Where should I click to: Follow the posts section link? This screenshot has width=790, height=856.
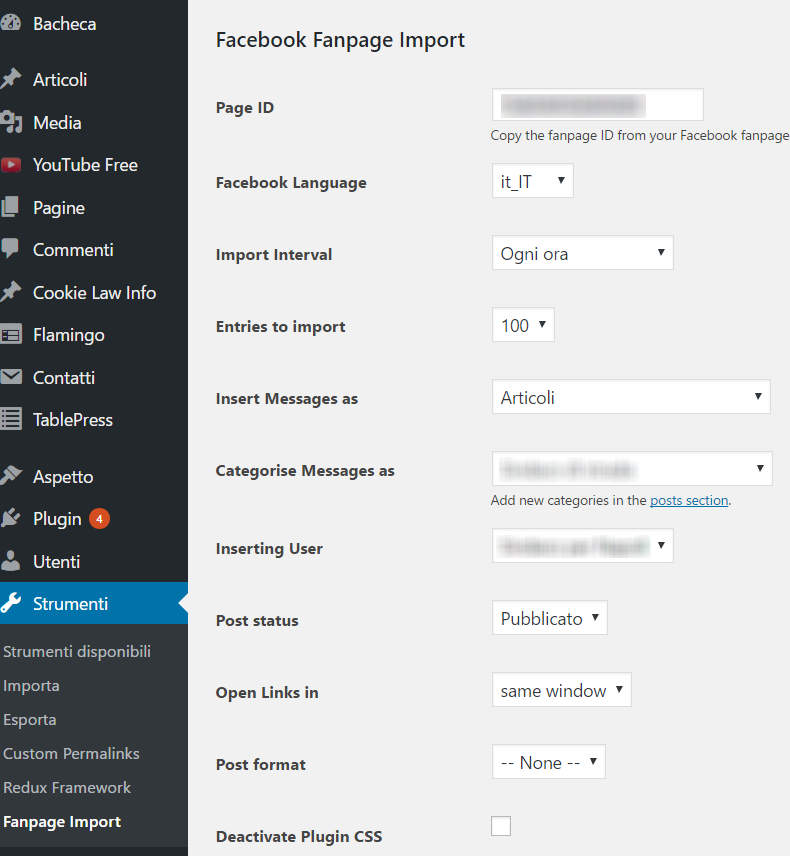coord(689,500)
